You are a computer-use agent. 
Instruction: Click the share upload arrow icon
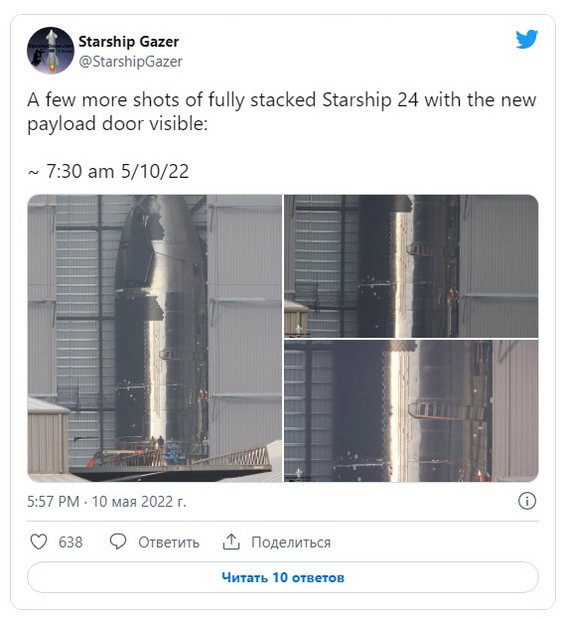[231, 542]
